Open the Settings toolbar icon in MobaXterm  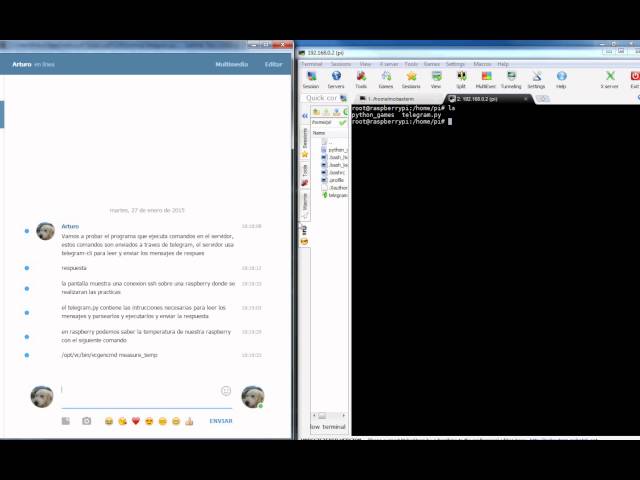[x=536, y=80]
